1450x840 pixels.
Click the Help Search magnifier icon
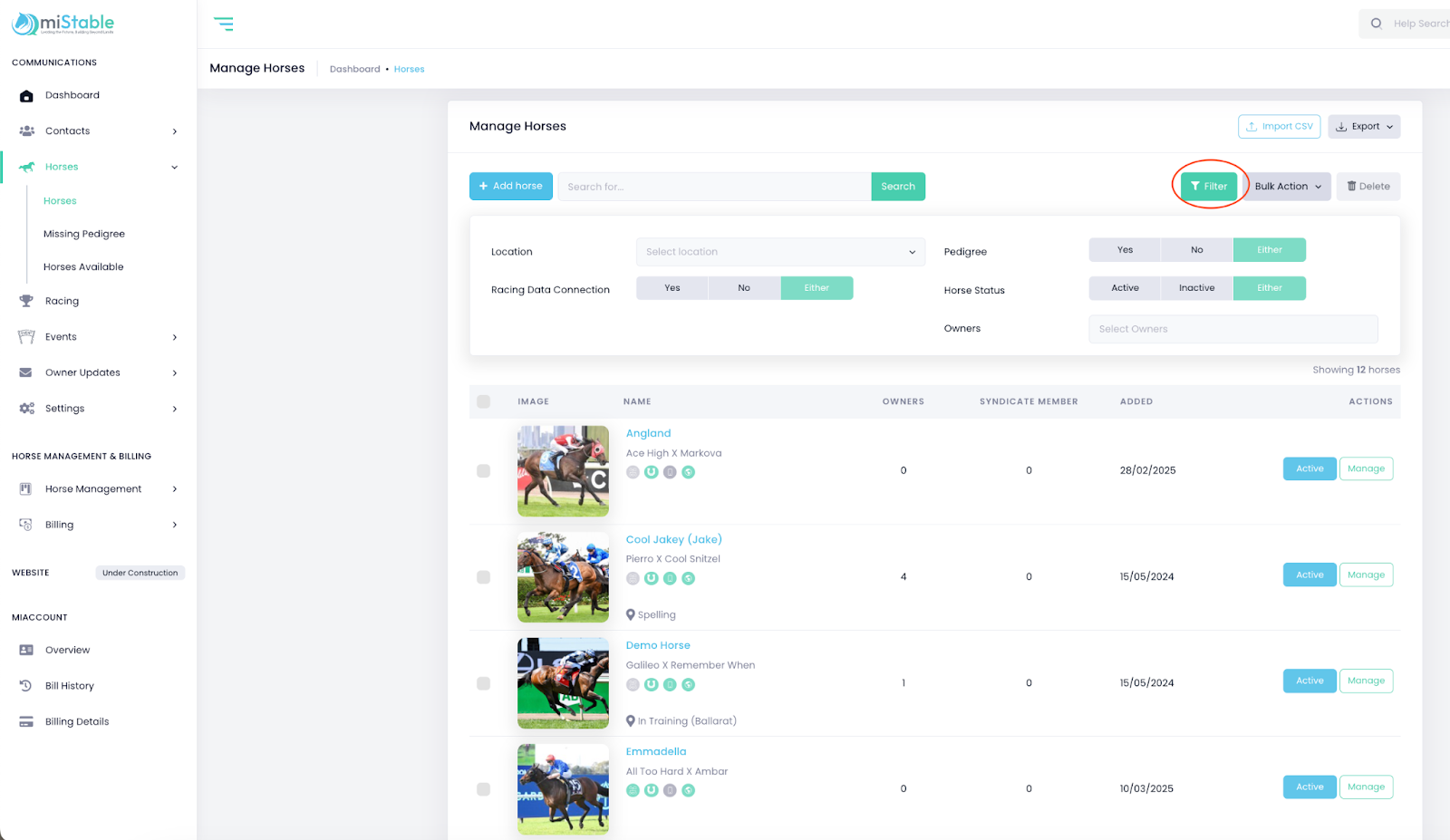tap(1376, 24)
